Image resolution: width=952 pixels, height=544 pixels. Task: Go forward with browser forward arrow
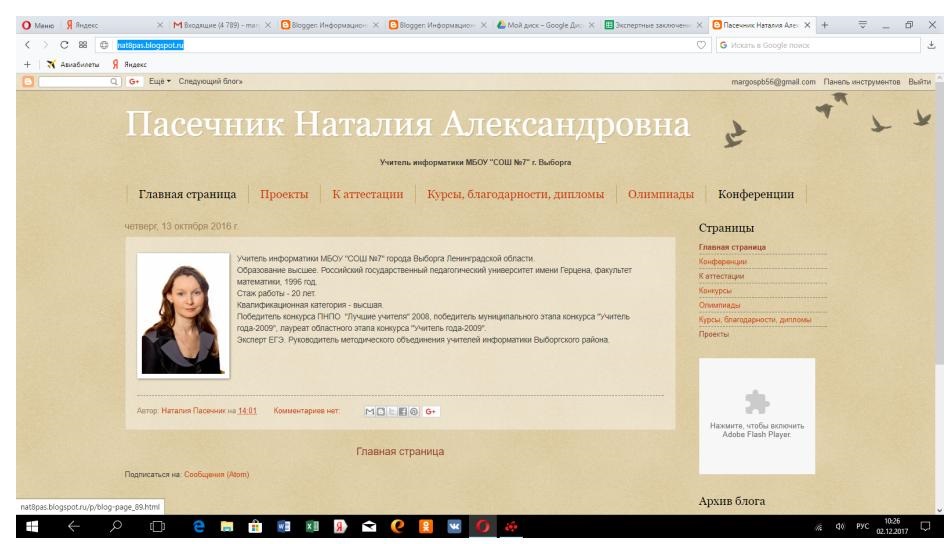click(x=45, y=45)
